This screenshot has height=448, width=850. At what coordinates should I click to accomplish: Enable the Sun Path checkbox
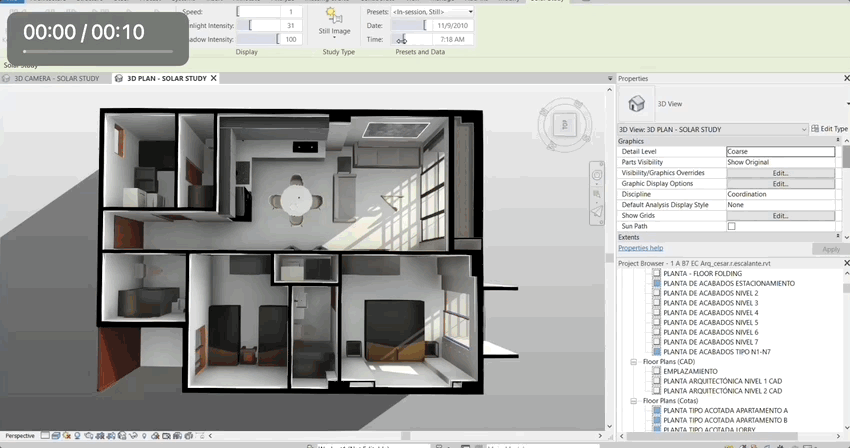(x=731, y=227)
